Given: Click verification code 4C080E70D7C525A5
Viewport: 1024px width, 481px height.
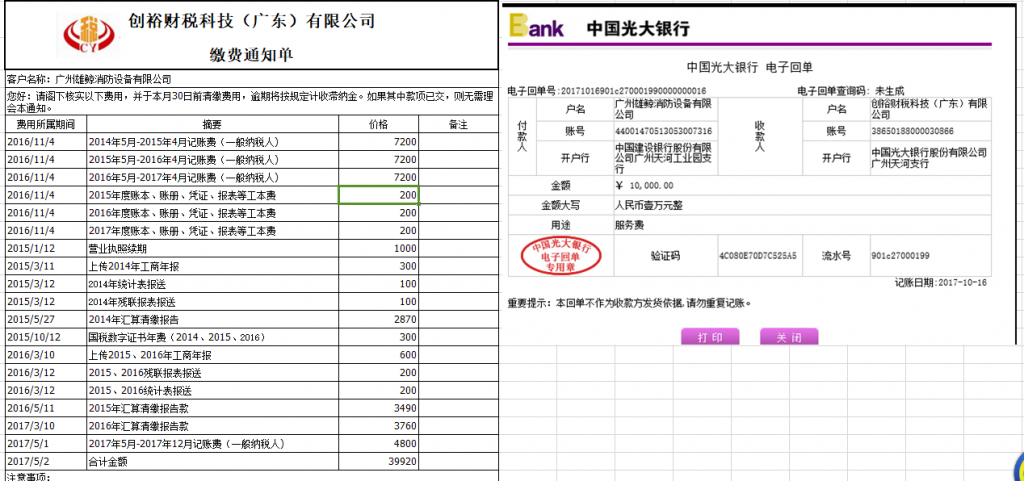Looking at the screenshot, I should (x=758, y=256).
